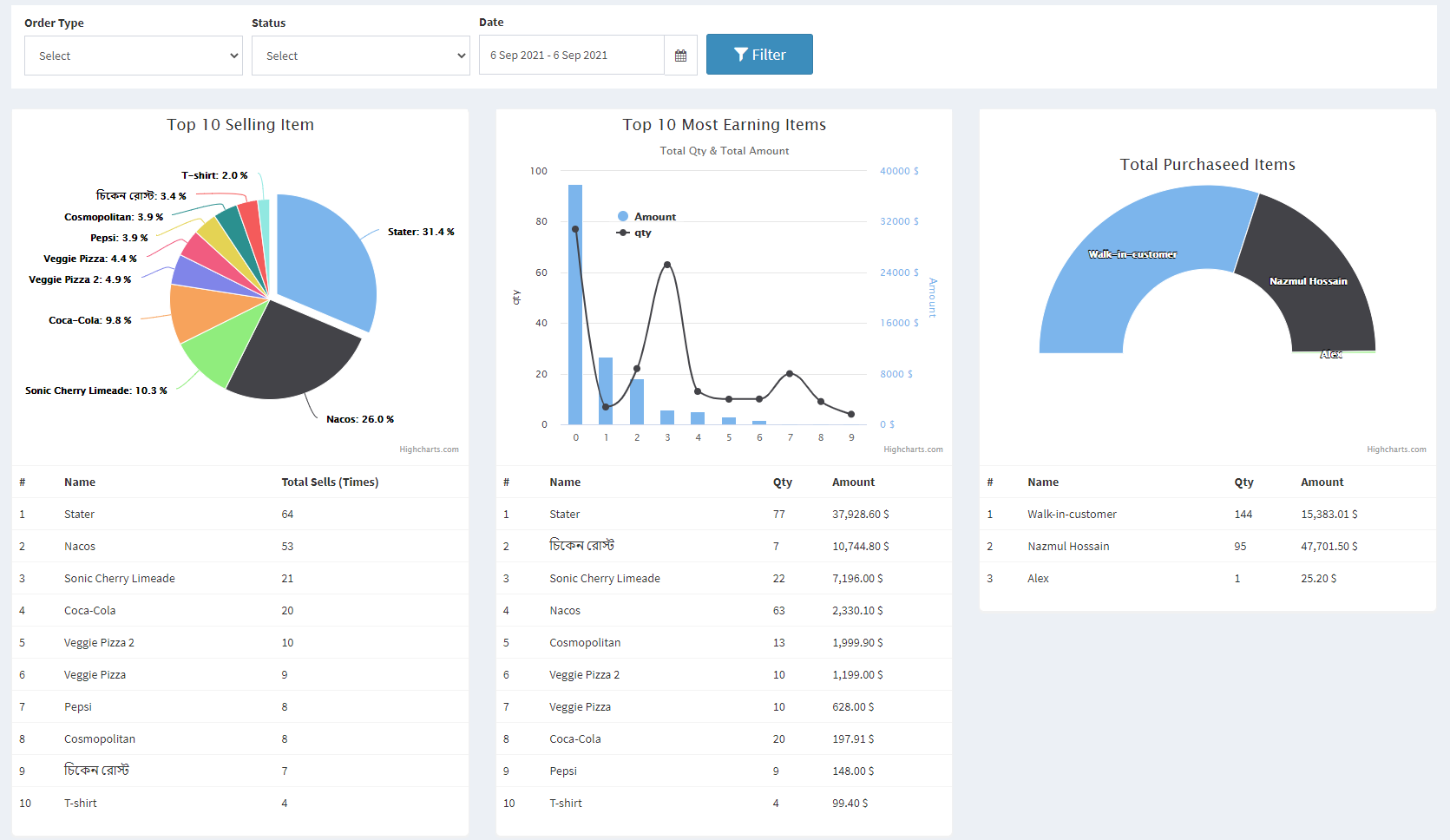The image size is (1450, 840).
Task: Open Highcharts.com link under earnings chart
Action: 913,450
